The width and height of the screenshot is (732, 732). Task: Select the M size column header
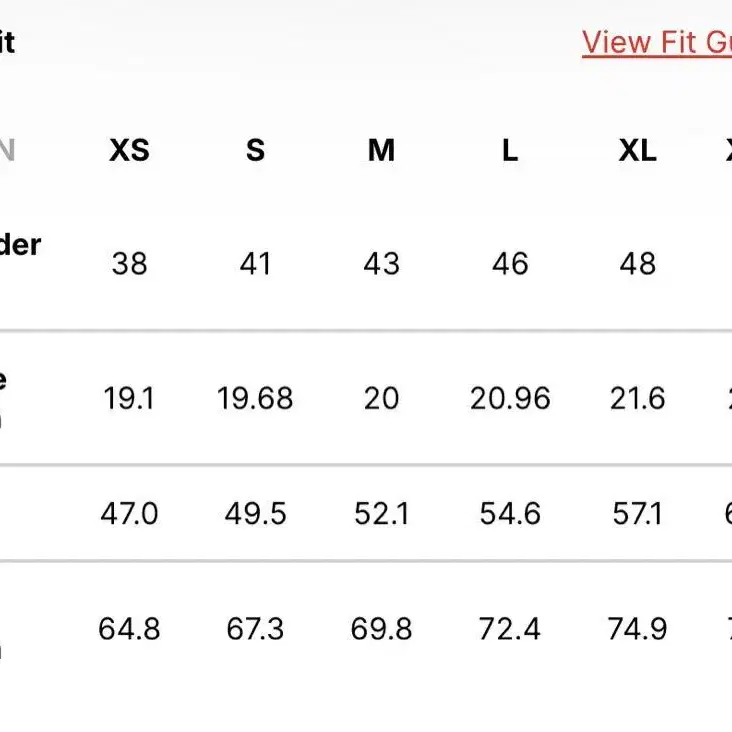[381, 150]
